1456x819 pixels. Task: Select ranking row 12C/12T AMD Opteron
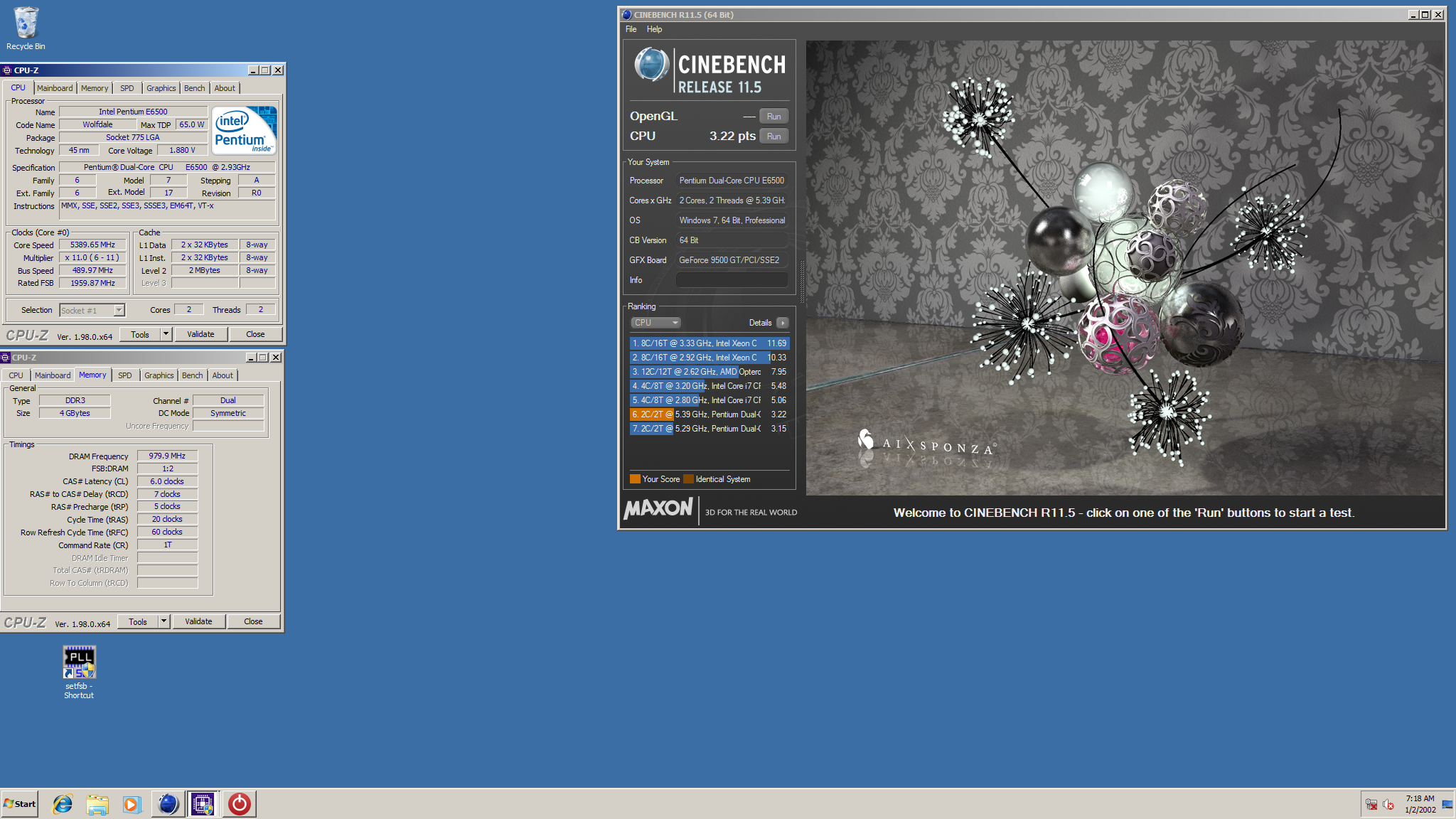(710, 372)
